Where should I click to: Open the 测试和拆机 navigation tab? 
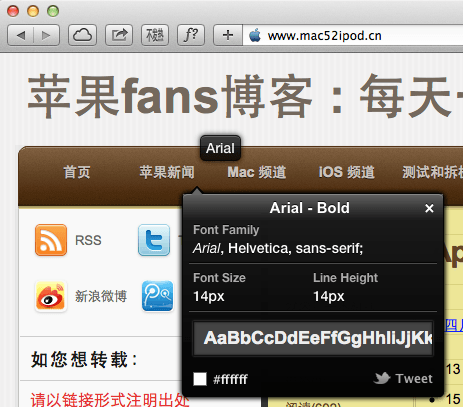(432, 172)
